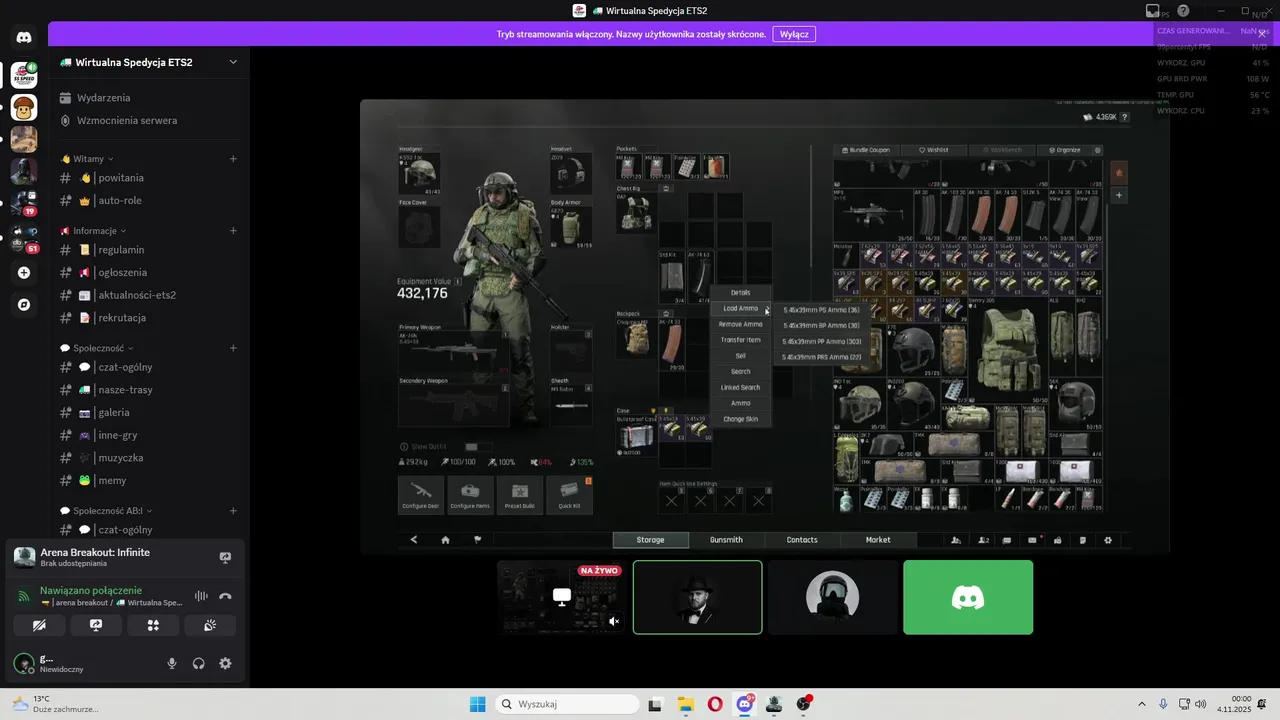This screenshot has width=1280, height=720.
Task: Open soundboard button in voice panel
Action: 210,625
